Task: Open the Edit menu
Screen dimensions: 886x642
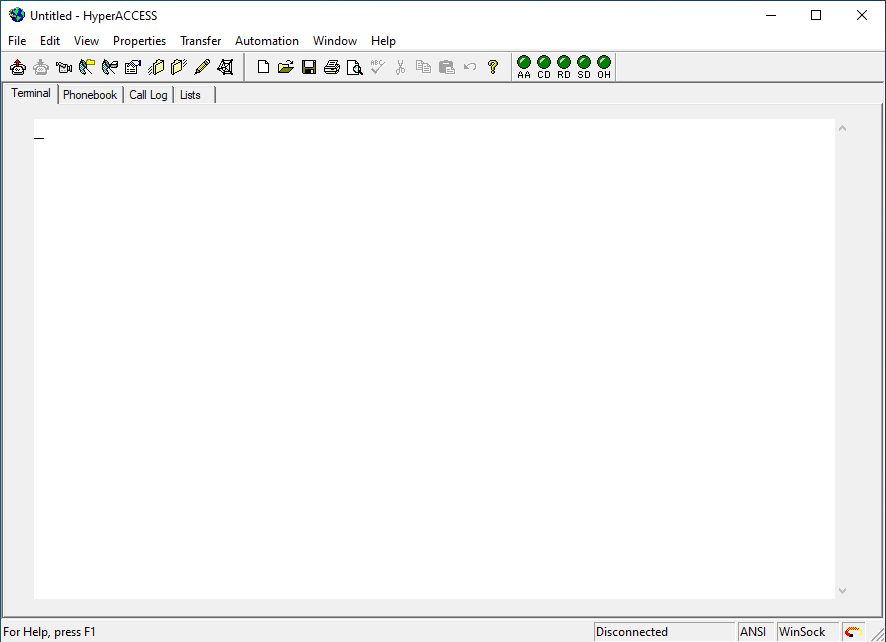Action: click(50, 41)
